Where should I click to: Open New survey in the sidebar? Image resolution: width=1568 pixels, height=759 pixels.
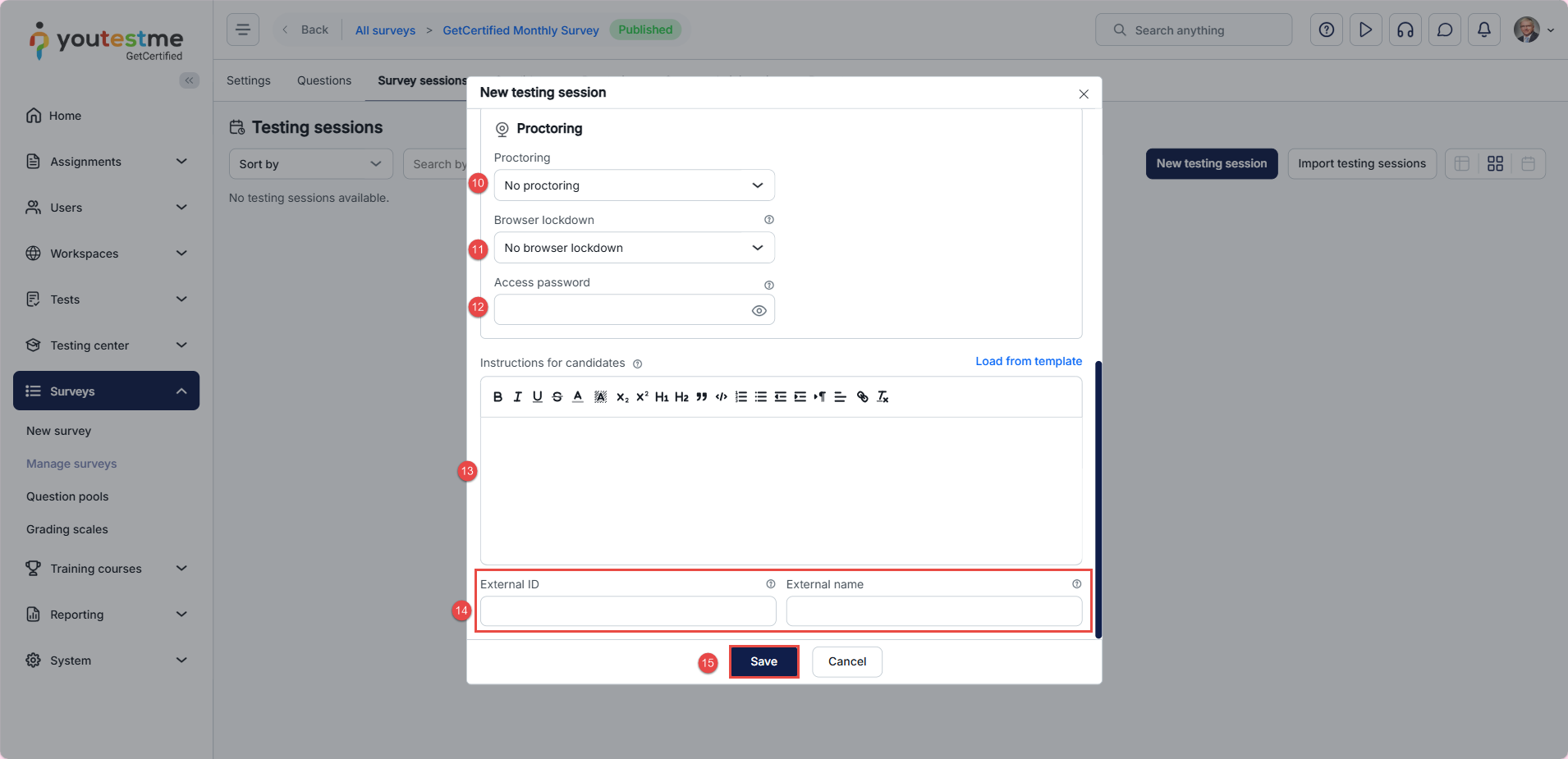click(59, 431)
